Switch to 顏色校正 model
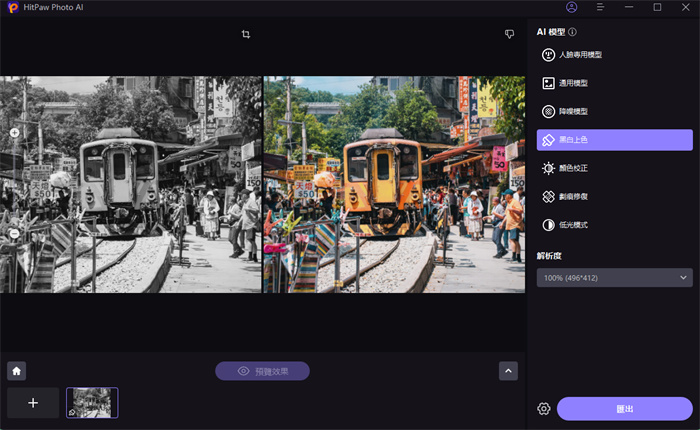This screenshot has width=700, height=430. 614,169
